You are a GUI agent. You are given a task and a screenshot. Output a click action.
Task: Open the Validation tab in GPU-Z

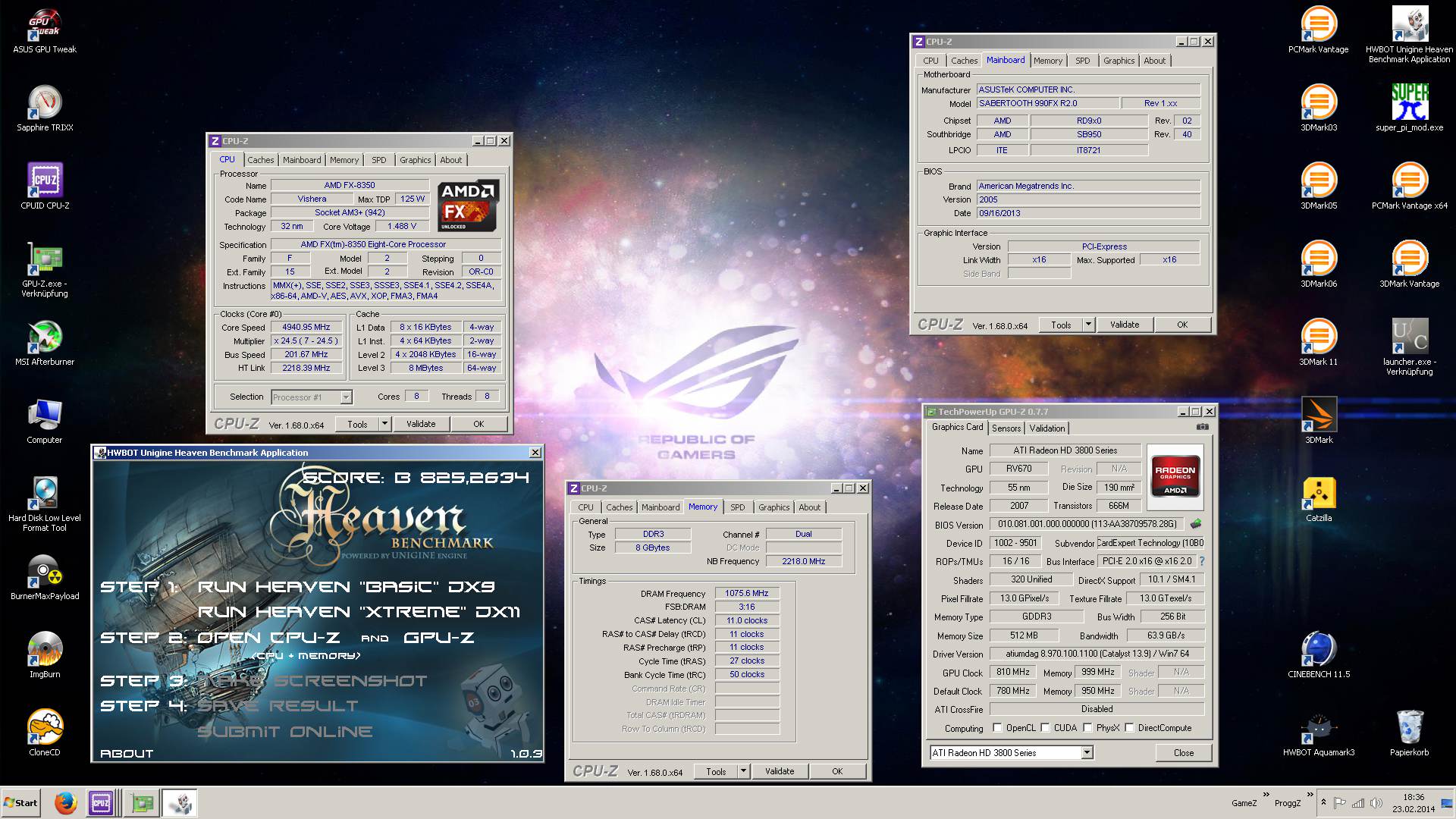click(1046, 428)
